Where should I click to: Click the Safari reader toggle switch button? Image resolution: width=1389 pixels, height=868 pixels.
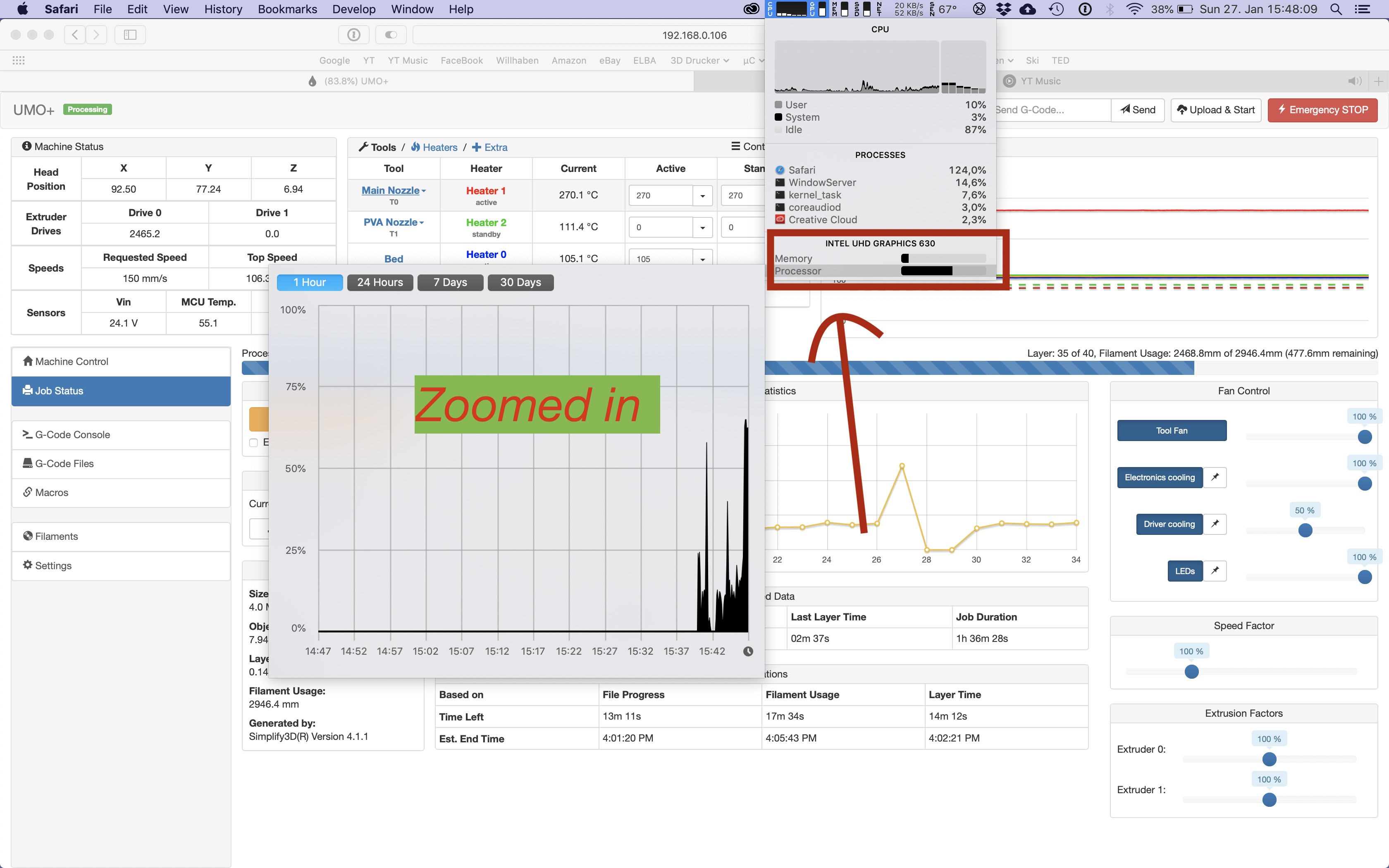click(391, 35)
